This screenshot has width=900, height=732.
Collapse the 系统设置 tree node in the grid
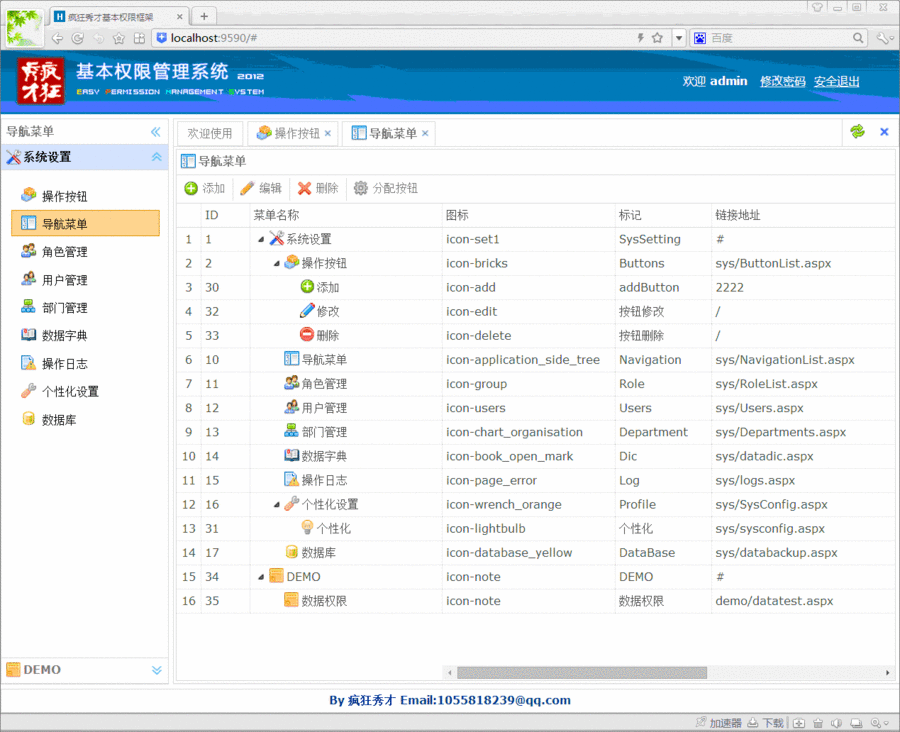(261, 239)
